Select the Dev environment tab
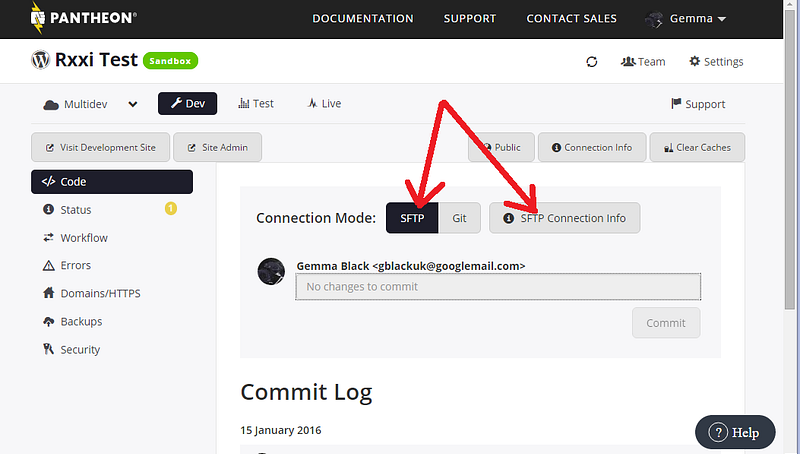Image resolution: width=800 pixels, height=454 pixels. (x=187, y=104)
